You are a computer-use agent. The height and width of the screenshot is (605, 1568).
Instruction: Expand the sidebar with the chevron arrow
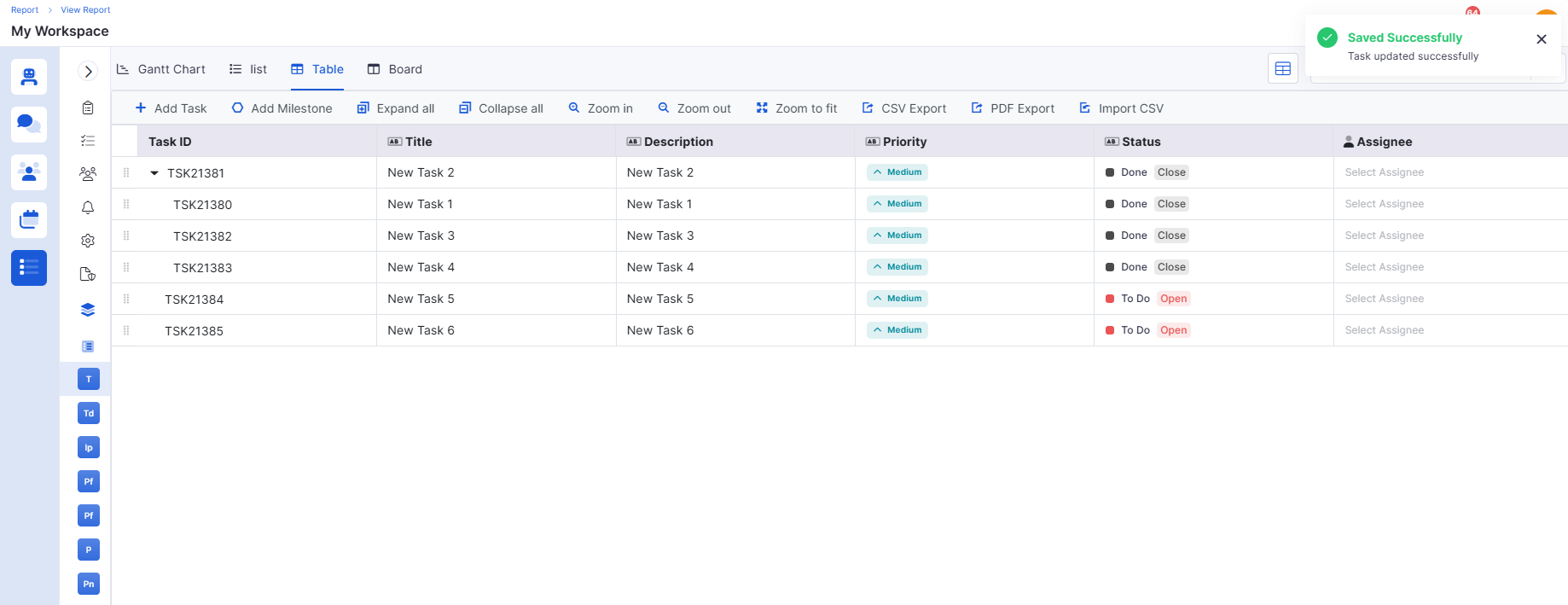coord(88,72)
